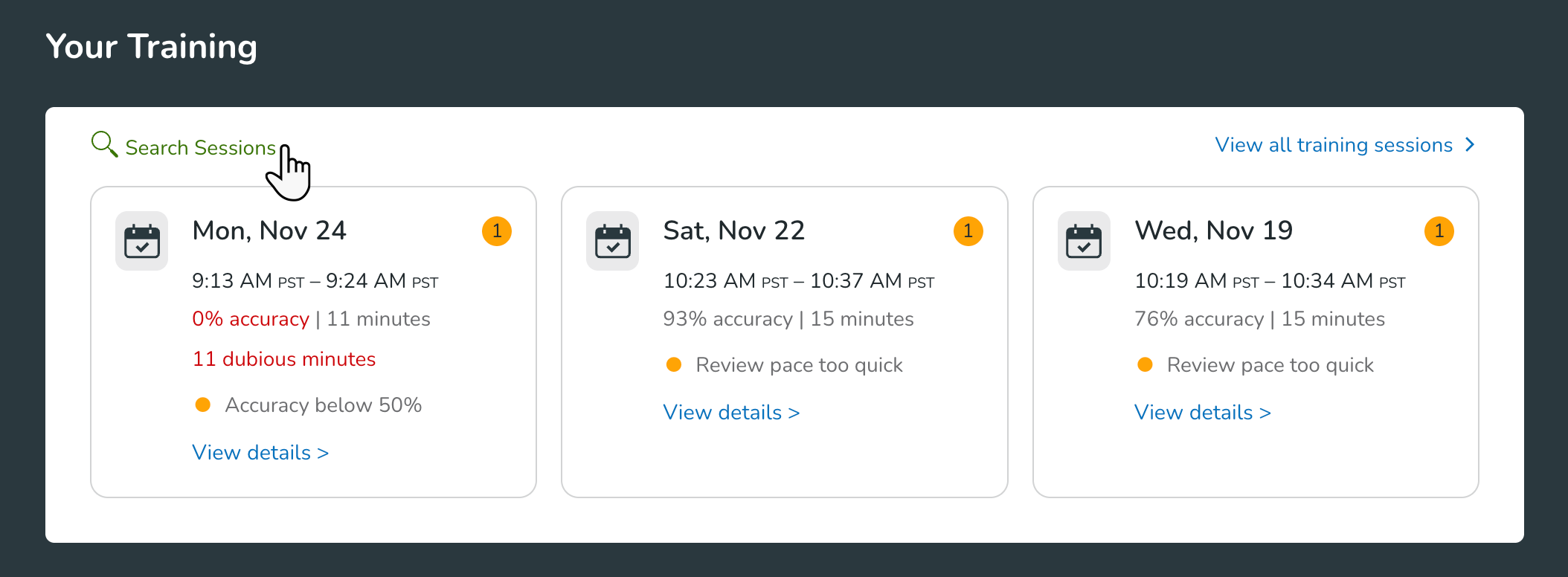1568x577 pixels.
Task: Click calendar icon on Wed, Nov 19 card
Action: coord(1084,241)
